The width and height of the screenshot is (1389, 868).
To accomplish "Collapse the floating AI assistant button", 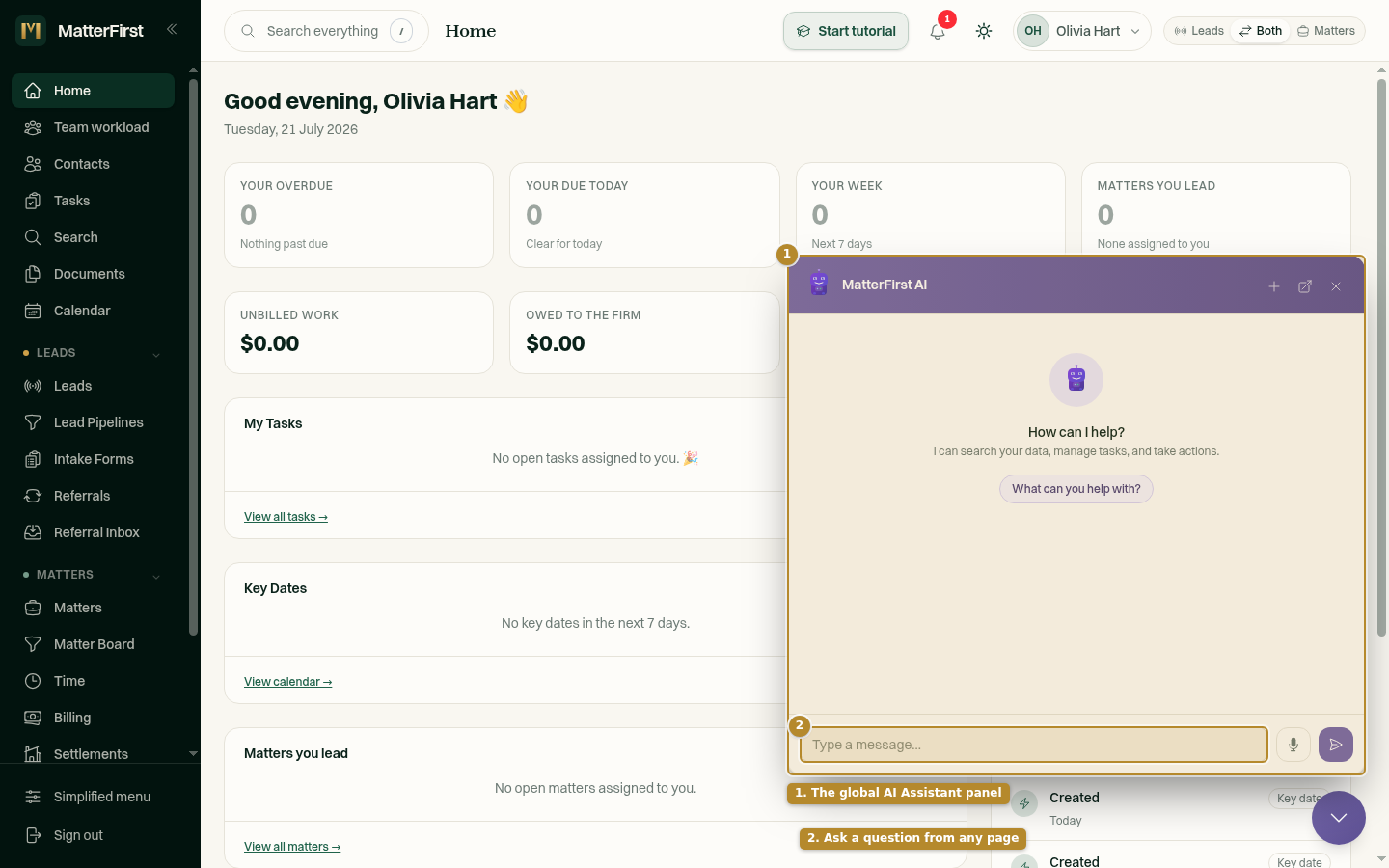I will 1339,818.
